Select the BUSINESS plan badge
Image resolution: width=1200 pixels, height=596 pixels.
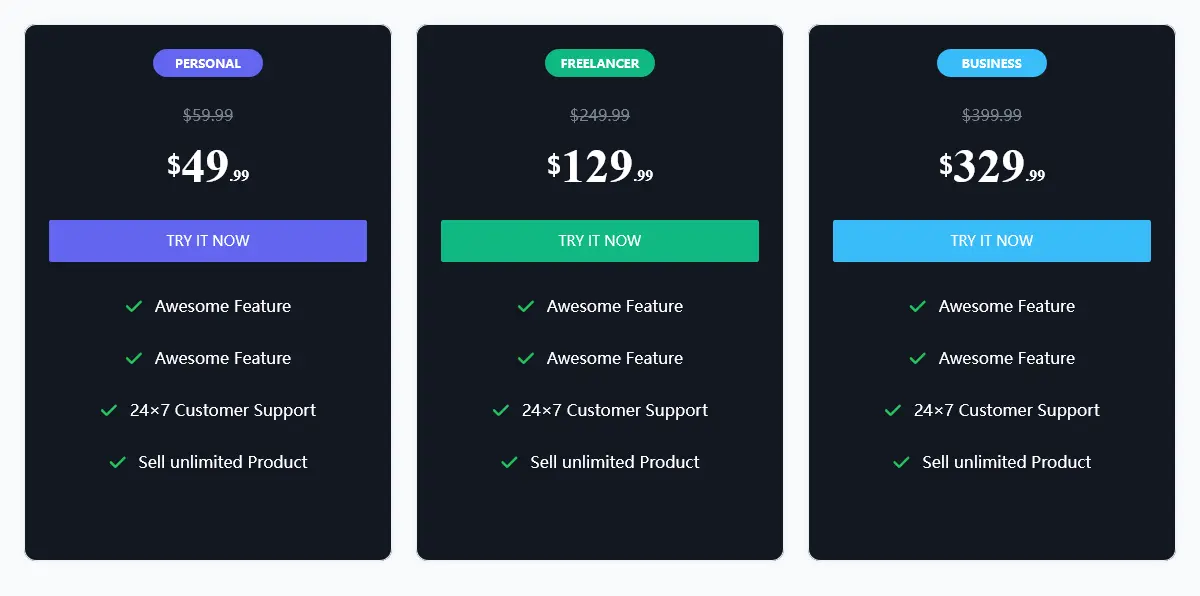coord(992,63)
